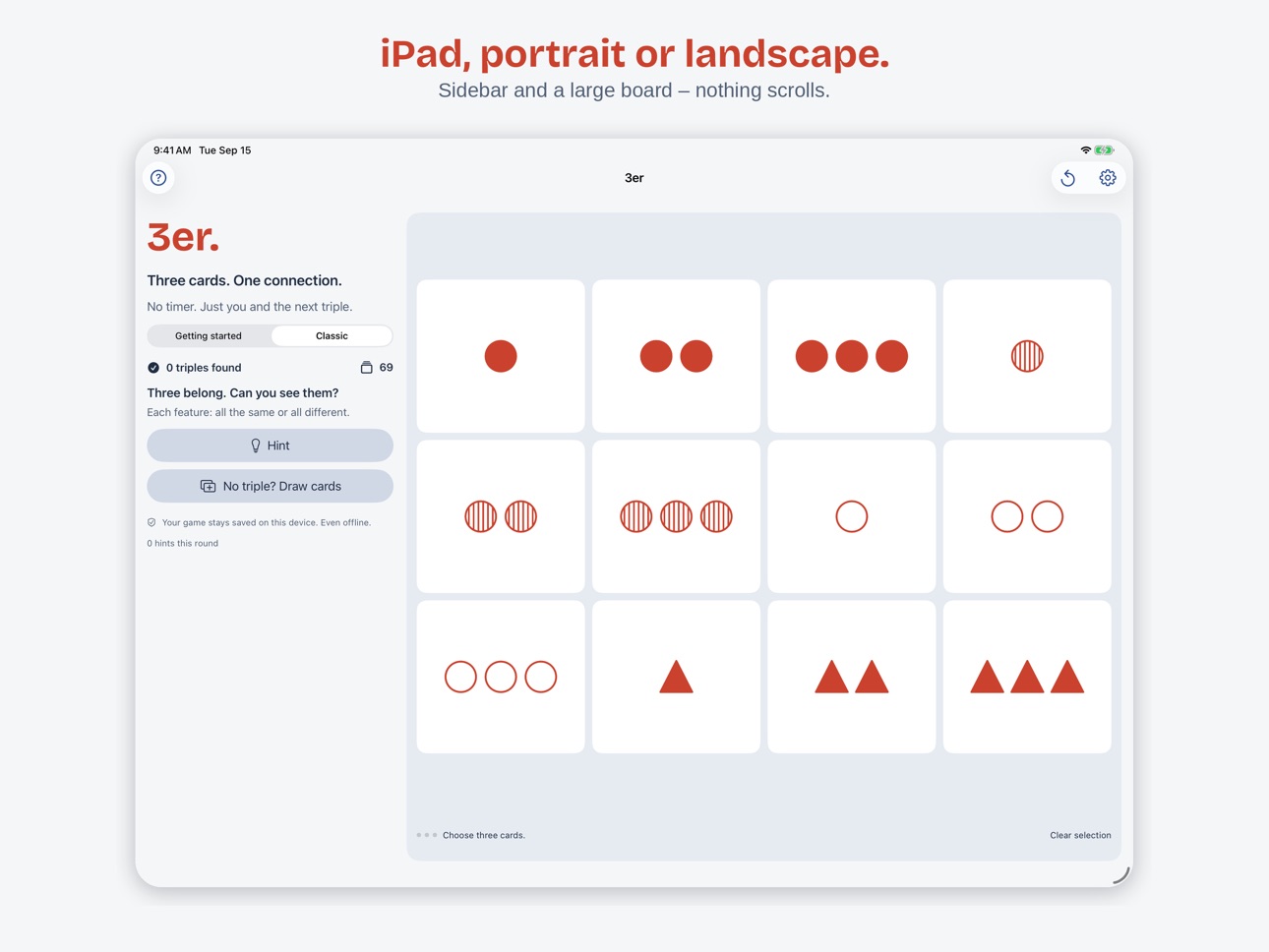
Task: Click the '9:41 AM' status bar time
Action: coord(172,150)
